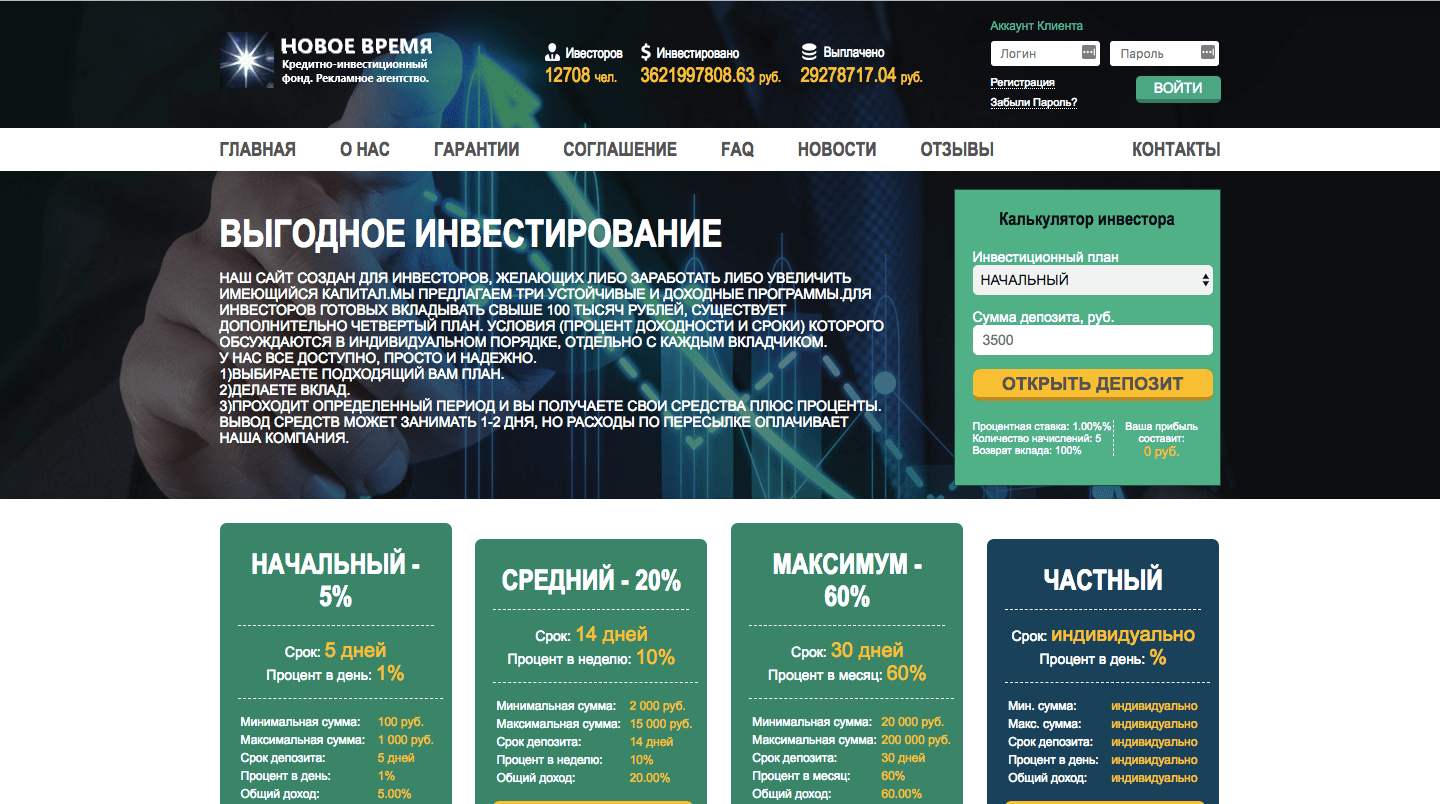The height and width of the screenshot is (804, 1440).
Task: Navigate to Отзывы page
Action: (956, 150)
